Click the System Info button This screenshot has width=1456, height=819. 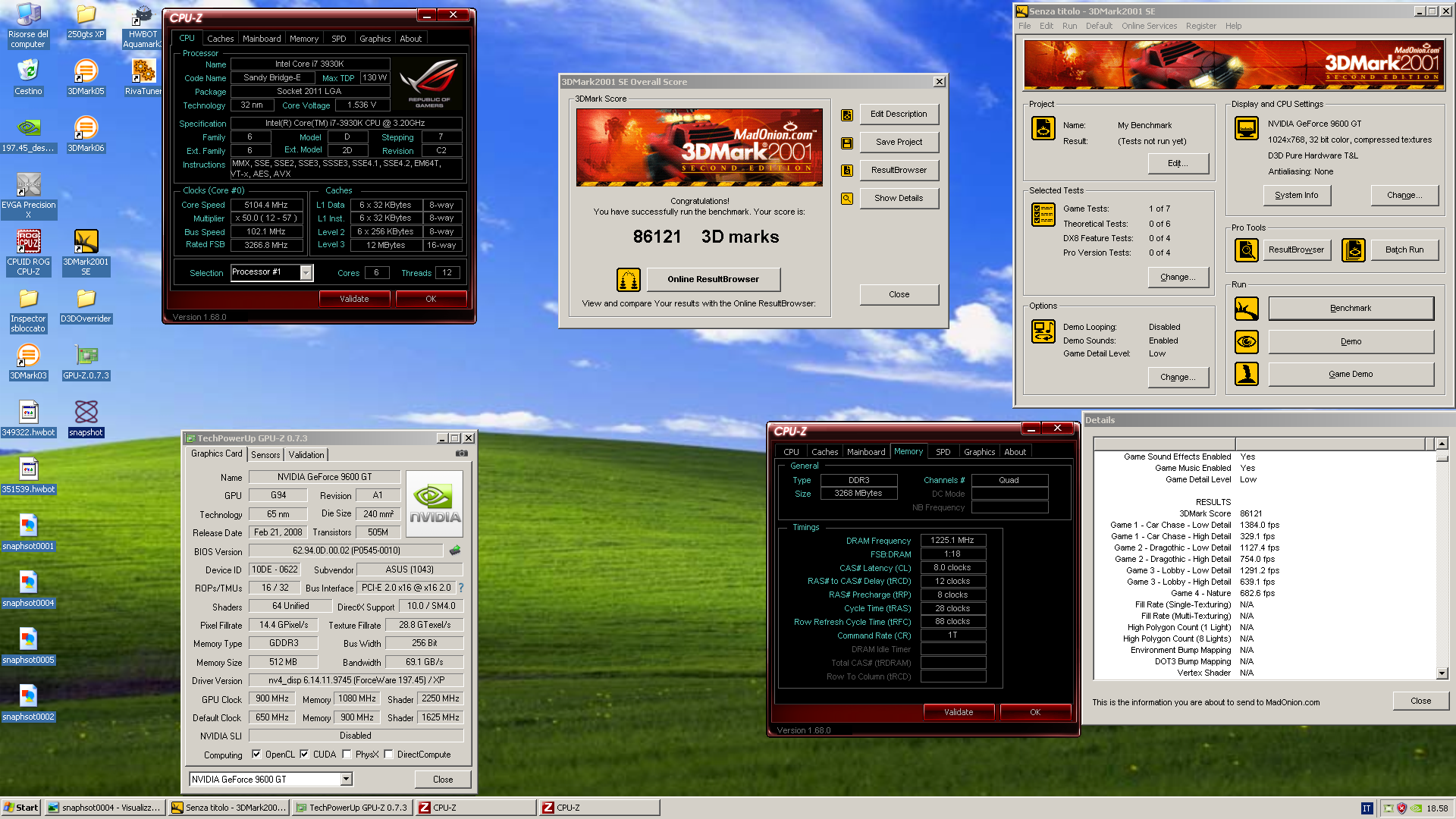tap(1297, 196)
